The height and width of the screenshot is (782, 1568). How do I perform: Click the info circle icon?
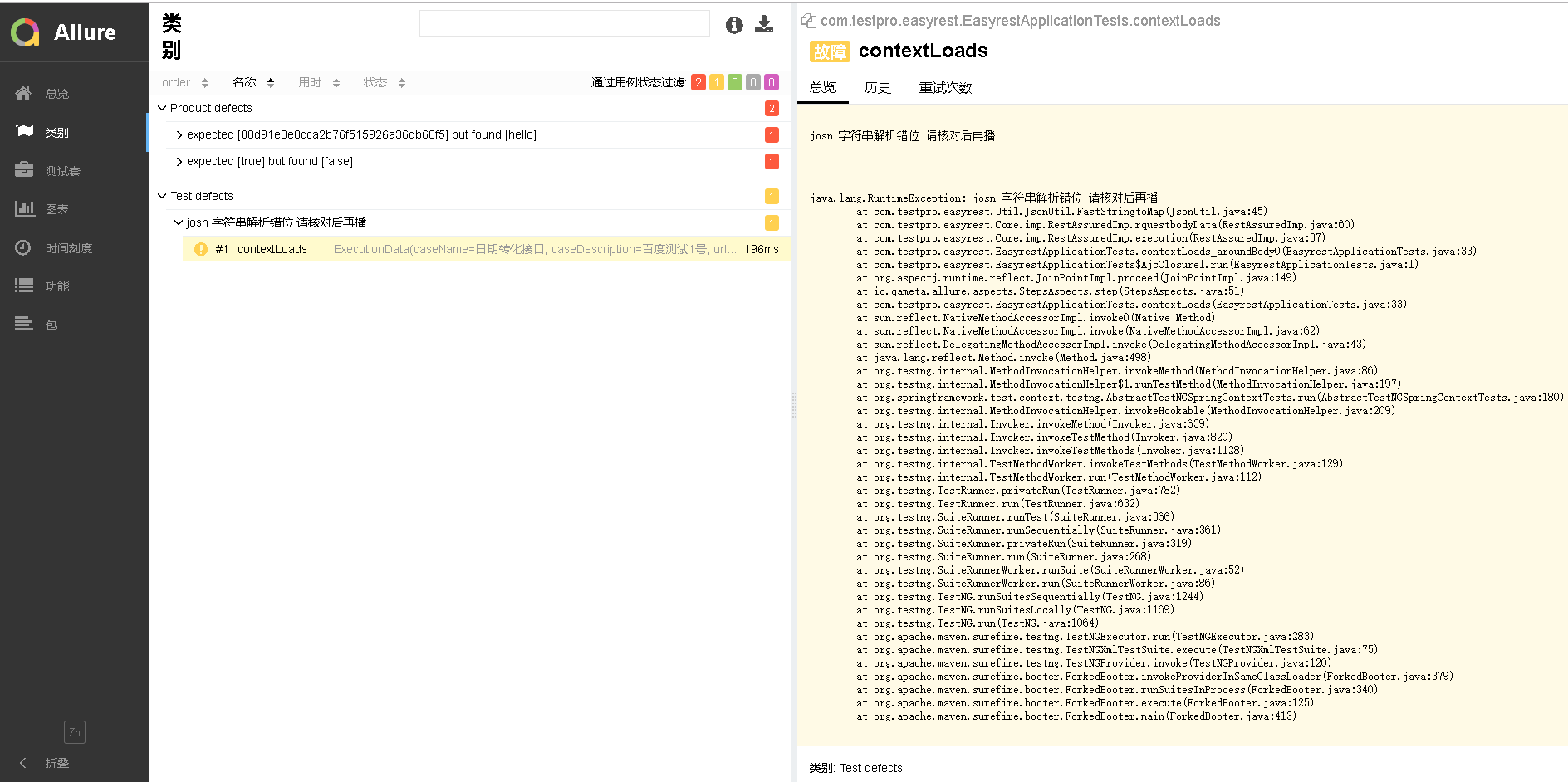point(734,25)
